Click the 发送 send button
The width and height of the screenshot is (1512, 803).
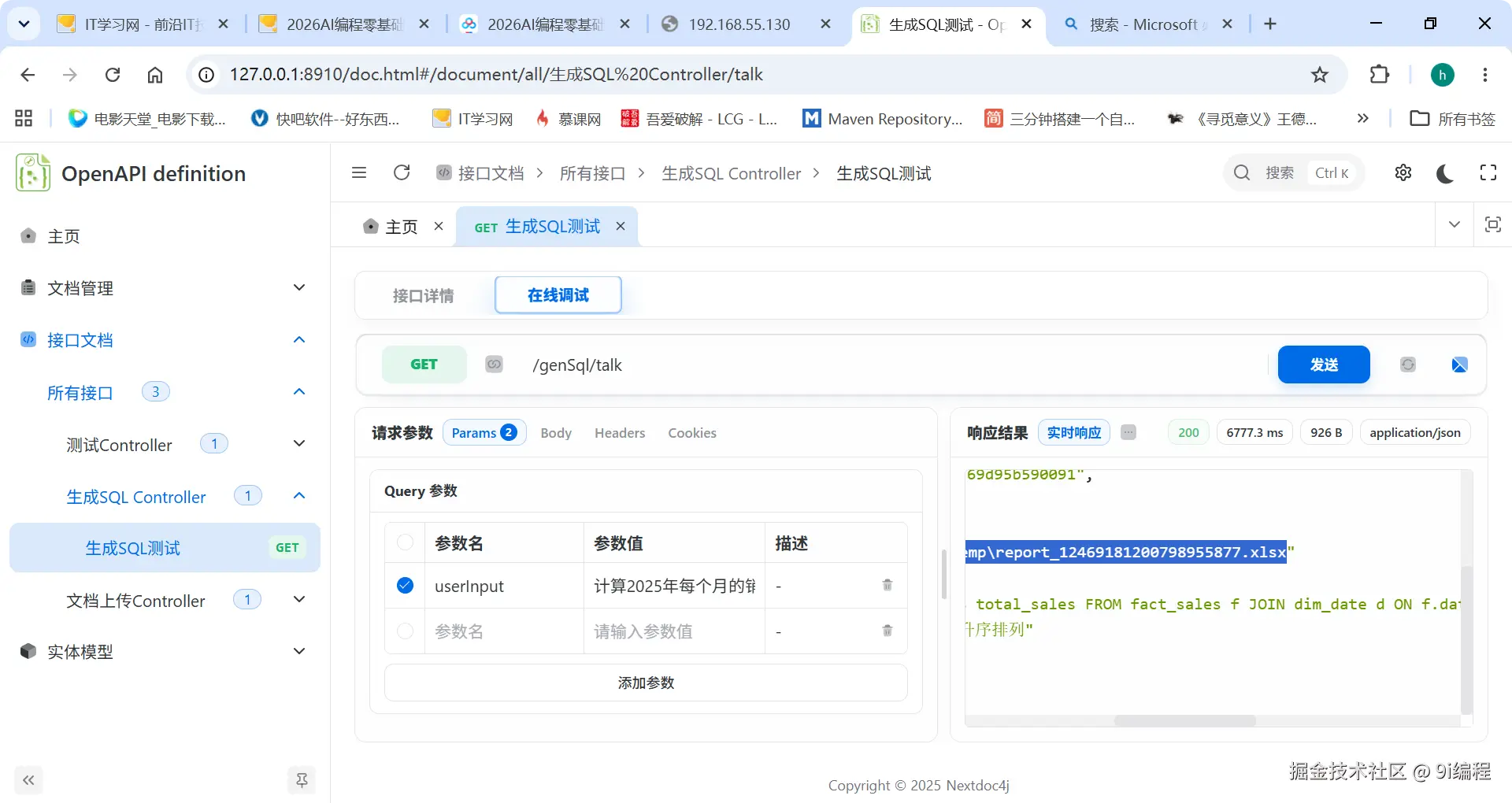(x=1324, y=364)
